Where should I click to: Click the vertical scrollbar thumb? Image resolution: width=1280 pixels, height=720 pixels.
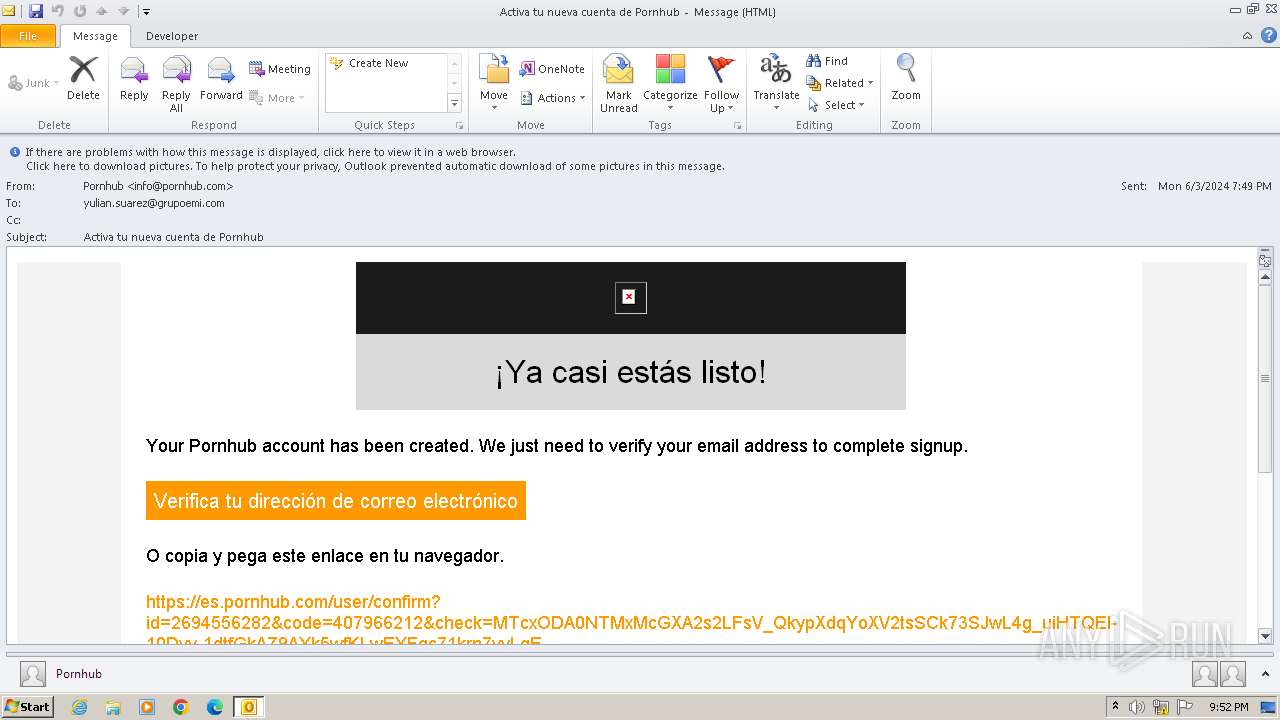coord(1265,379)
